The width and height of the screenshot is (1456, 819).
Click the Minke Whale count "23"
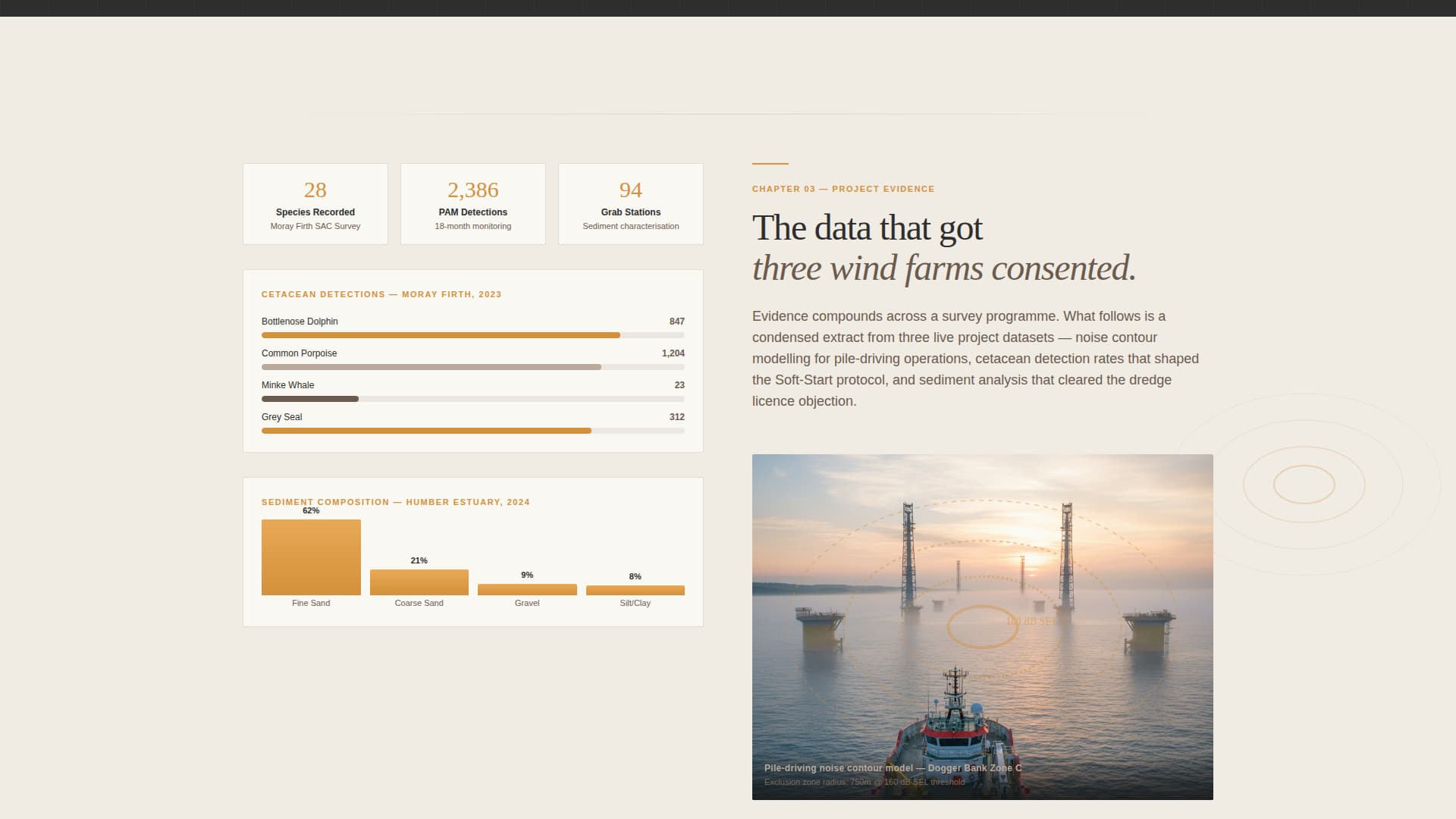[x=679, y=384]
